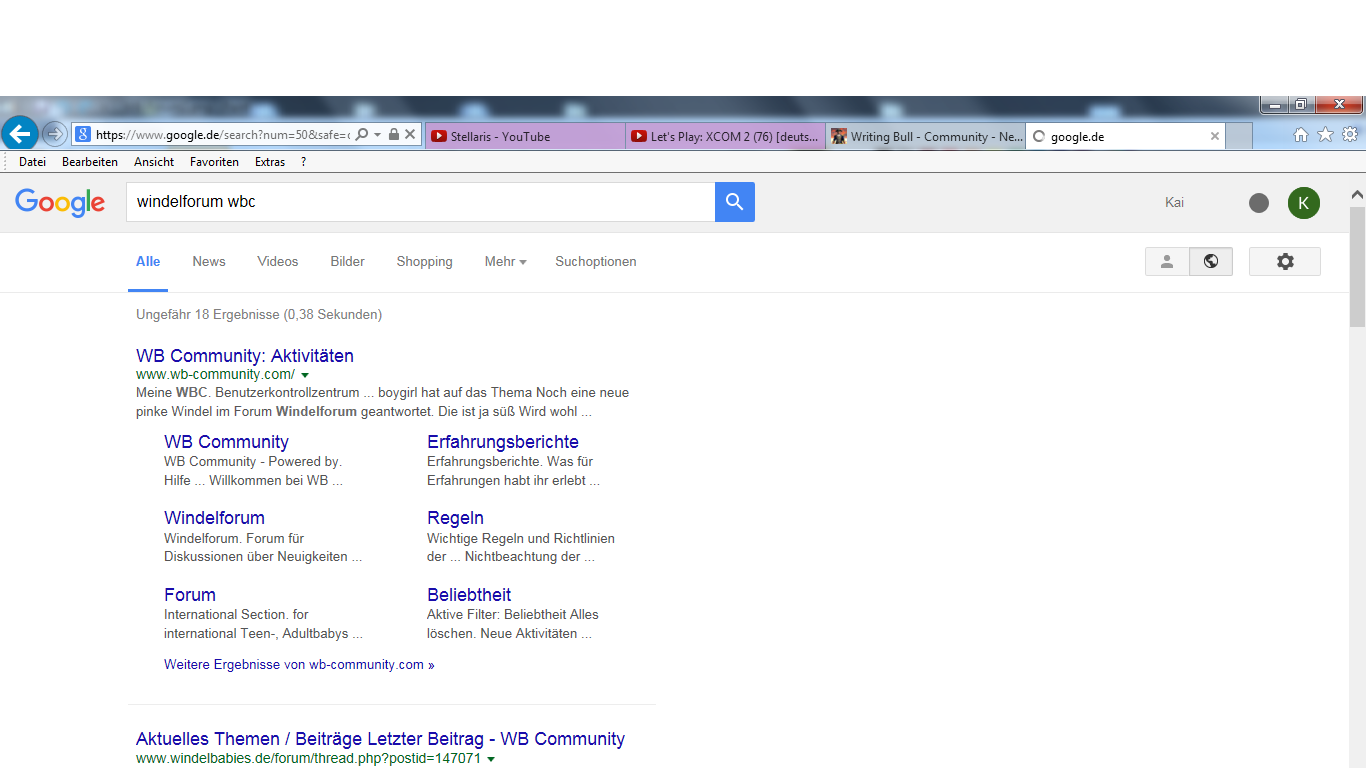Click the green K account avatar
This screenshot has width=1366, height=768.
pos(1303,203)
